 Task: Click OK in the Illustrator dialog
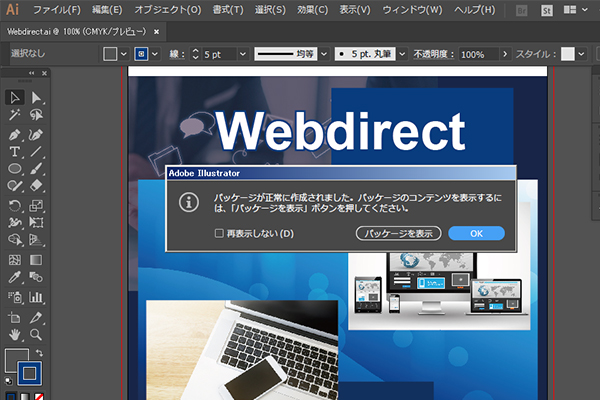476,233
